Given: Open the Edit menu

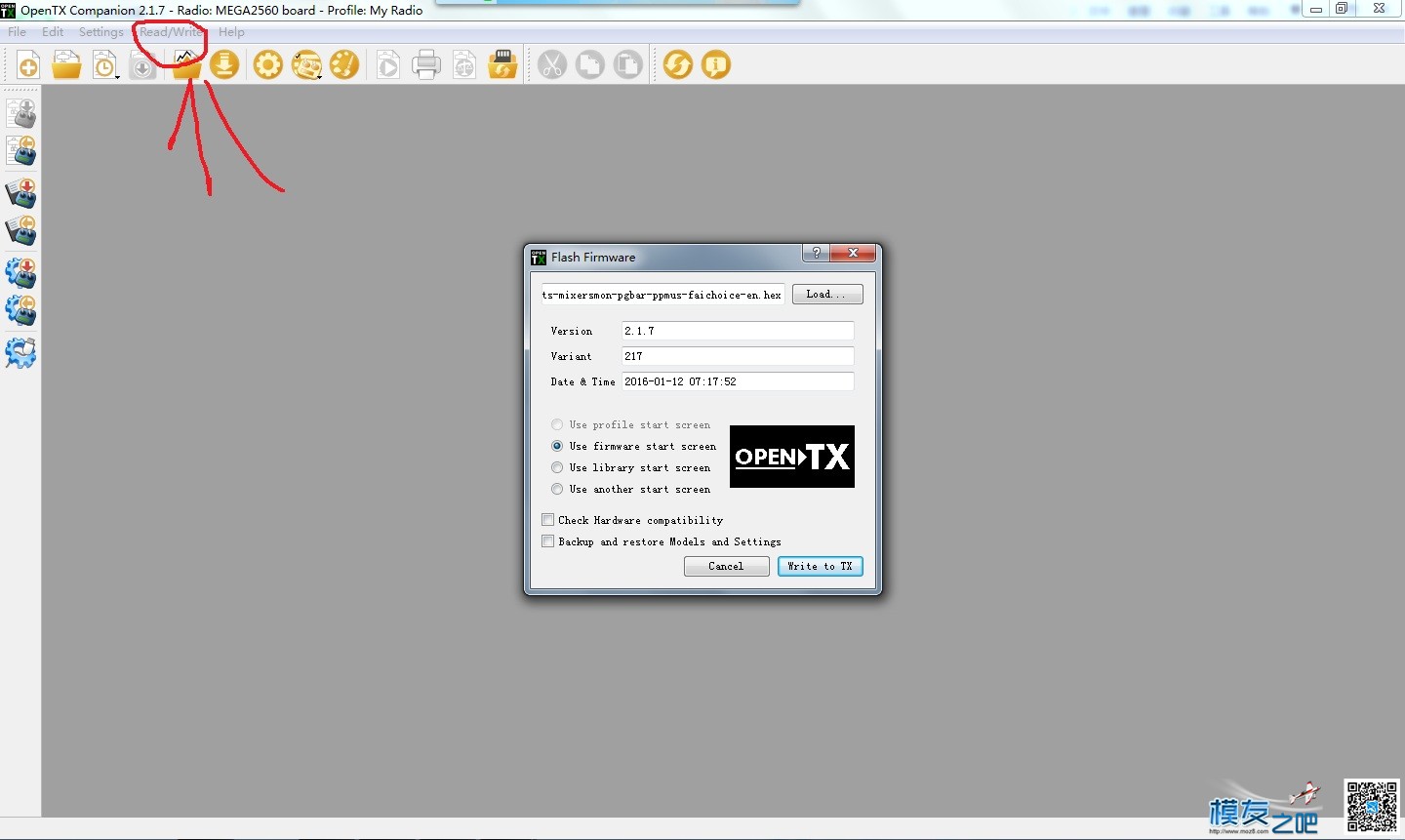Looking at the screenshot, I should [x=53, y=32].
